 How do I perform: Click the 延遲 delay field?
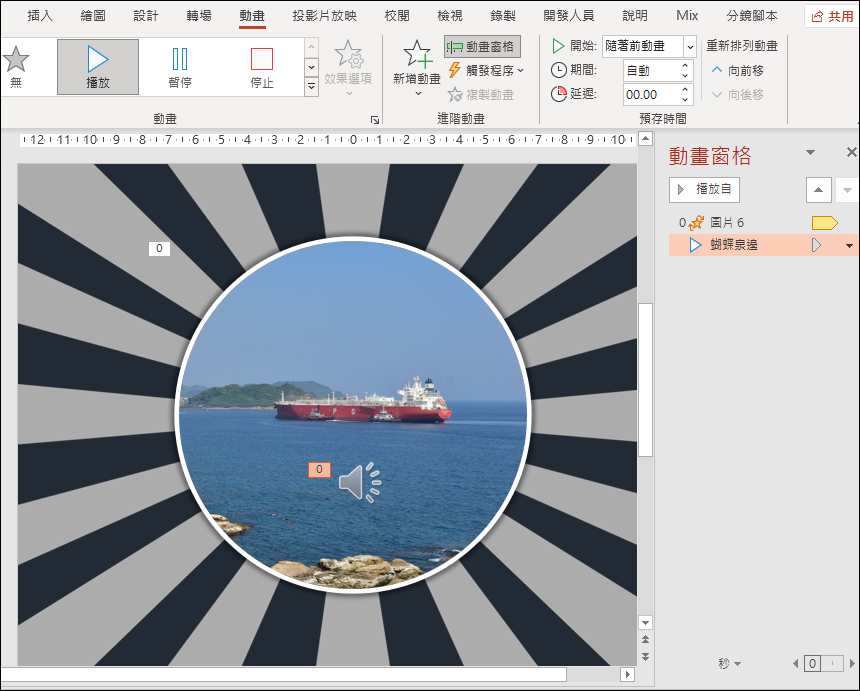tap(652, 94)
